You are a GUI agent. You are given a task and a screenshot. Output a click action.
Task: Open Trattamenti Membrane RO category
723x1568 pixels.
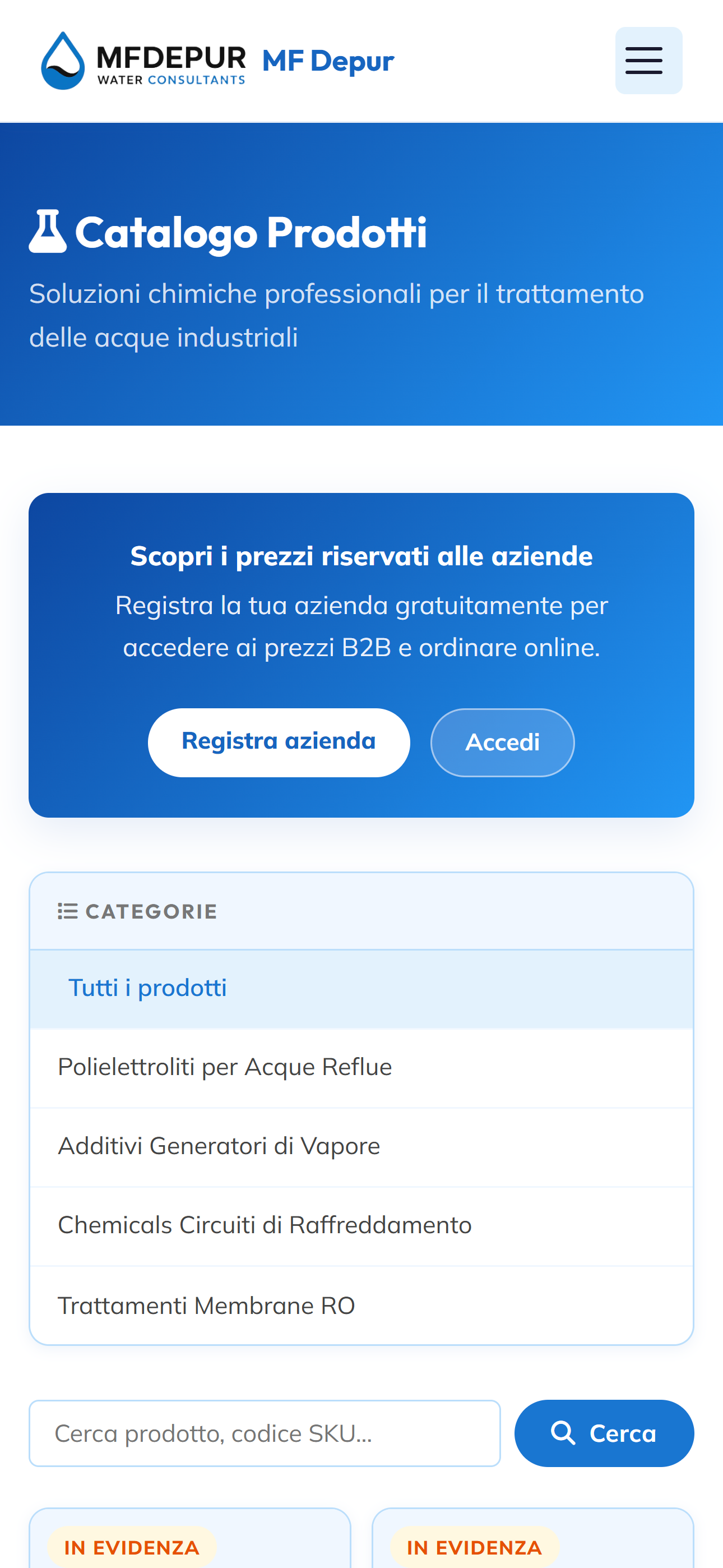[206, 1306]
